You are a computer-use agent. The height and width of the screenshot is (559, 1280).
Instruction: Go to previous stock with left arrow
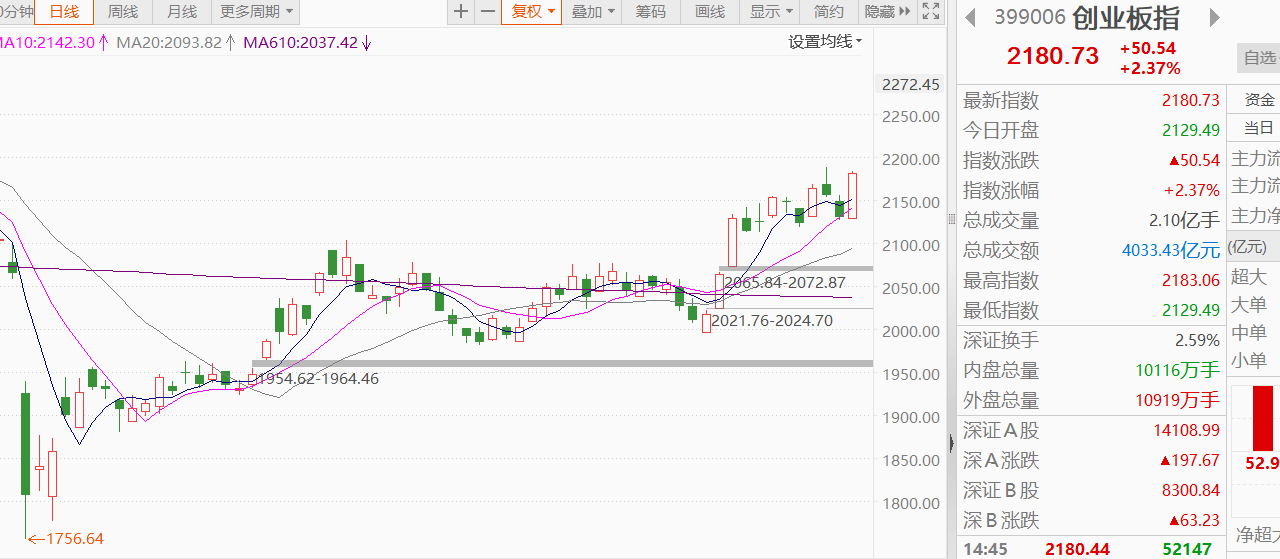tap(970, 17)
